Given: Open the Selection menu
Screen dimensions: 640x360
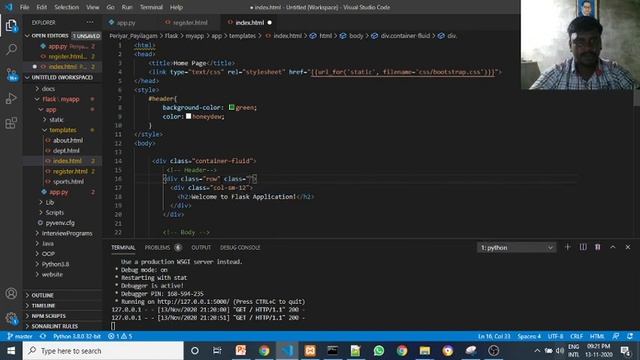Looking at the screenshot, I should 67,7.
